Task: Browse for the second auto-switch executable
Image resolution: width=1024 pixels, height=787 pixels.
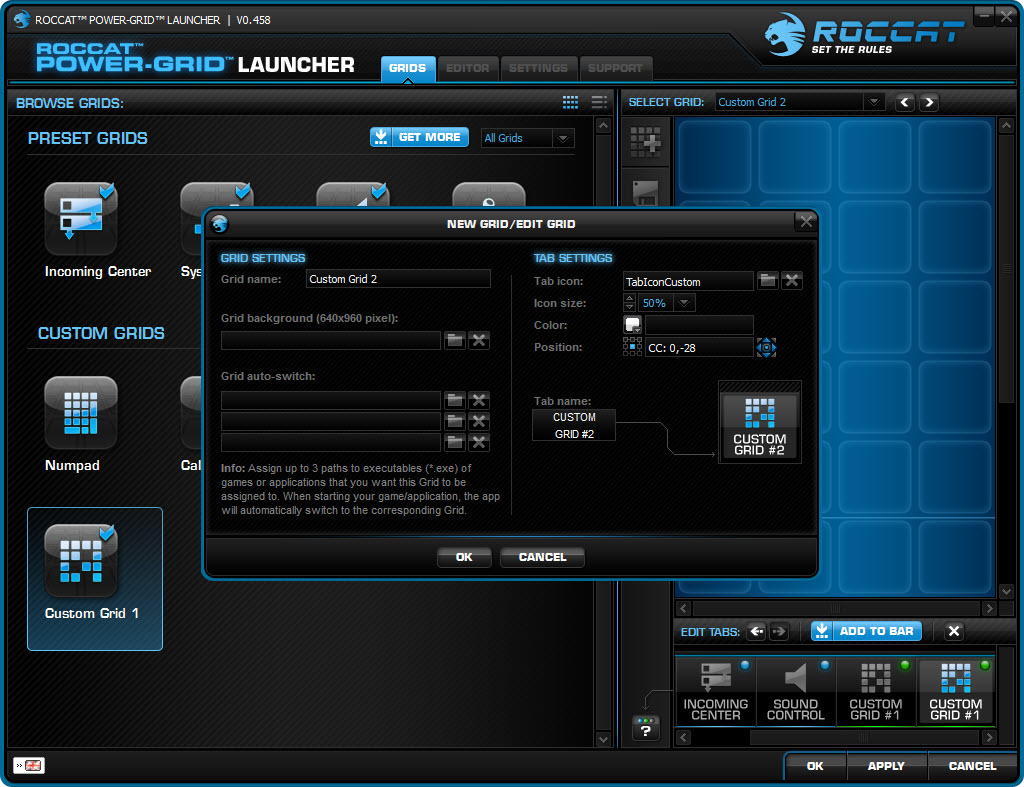Action: point(455,421)
